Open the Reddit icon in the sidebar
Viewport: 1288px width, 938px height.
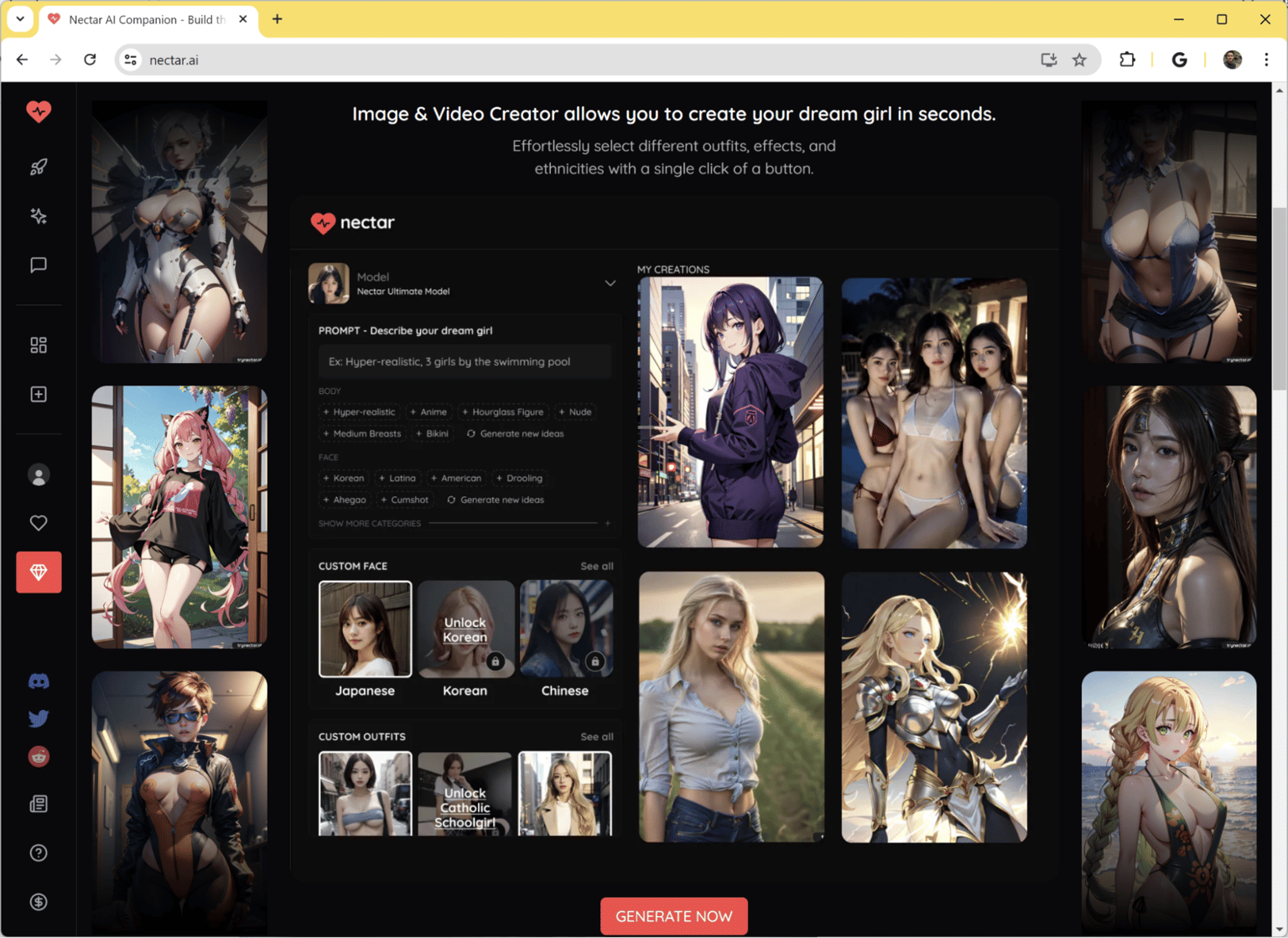pos(39,756)
